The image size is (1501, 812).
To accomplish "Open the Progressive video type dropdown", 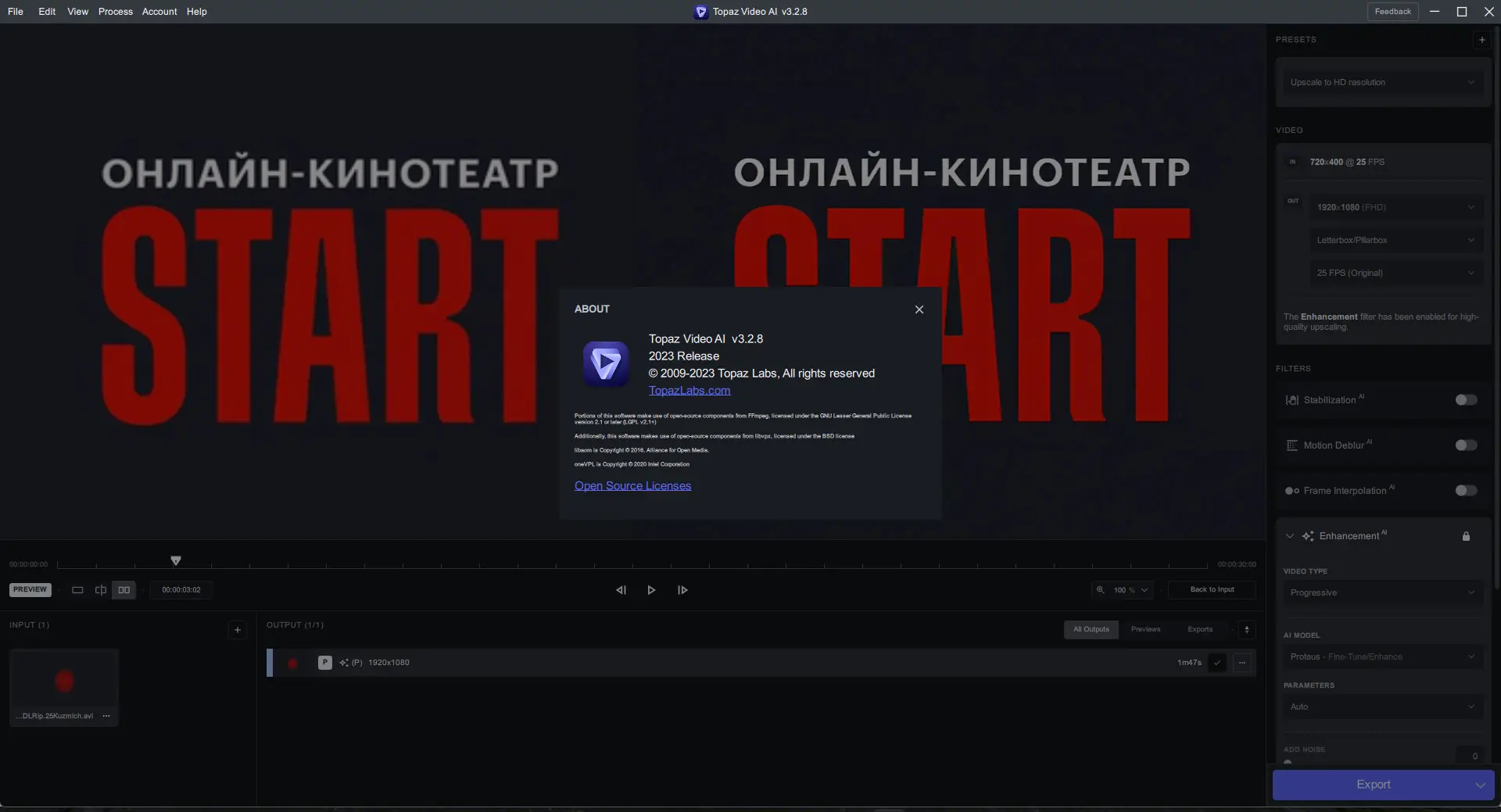I will click(x=1382, y=592).
